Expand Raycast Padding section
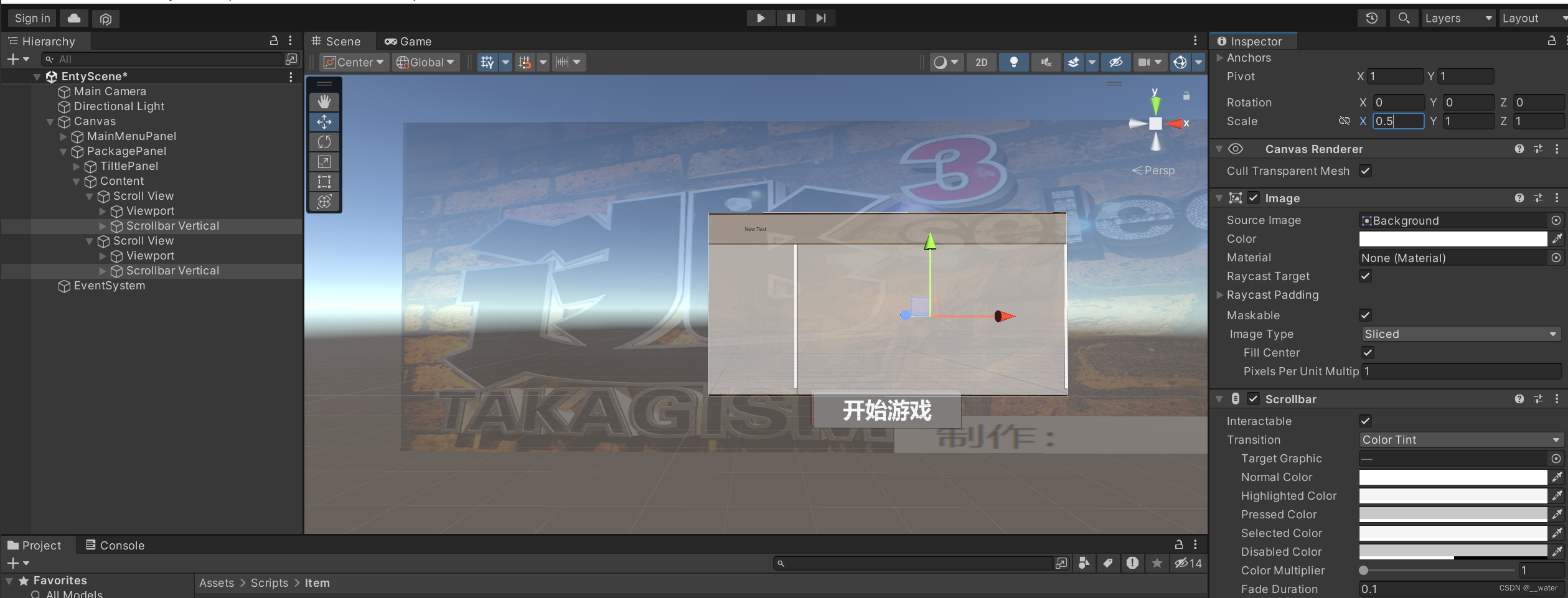1568x598 pixels. click(x=1220, y=295)
